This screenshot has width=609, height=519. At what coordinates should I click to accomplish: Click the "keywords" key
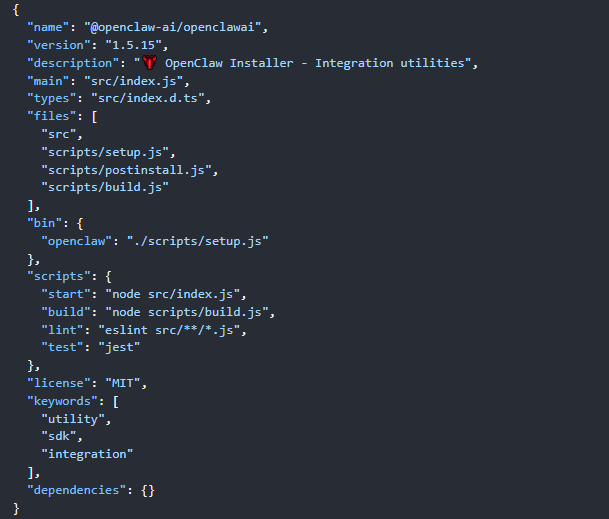(60, 399)
